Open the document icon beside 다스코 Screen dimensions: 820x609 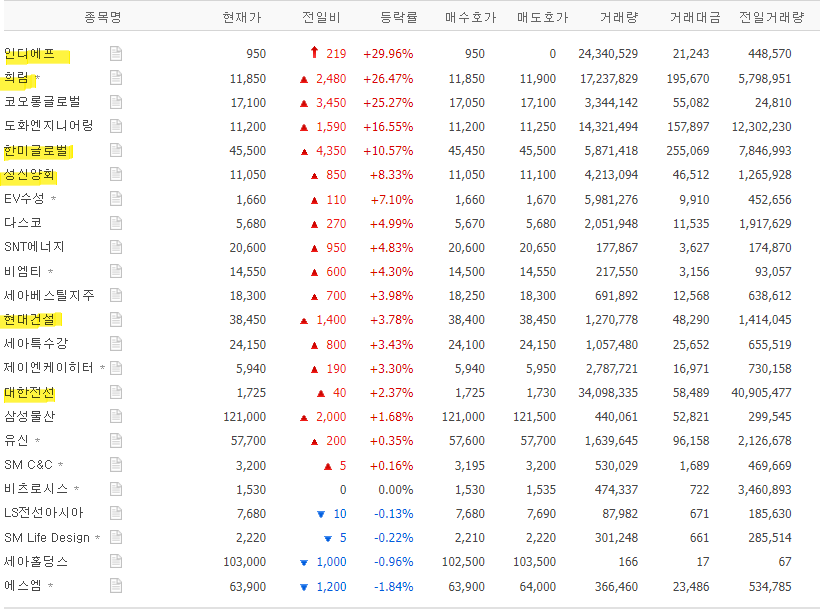pyautogui.click(x=116, y=223)
